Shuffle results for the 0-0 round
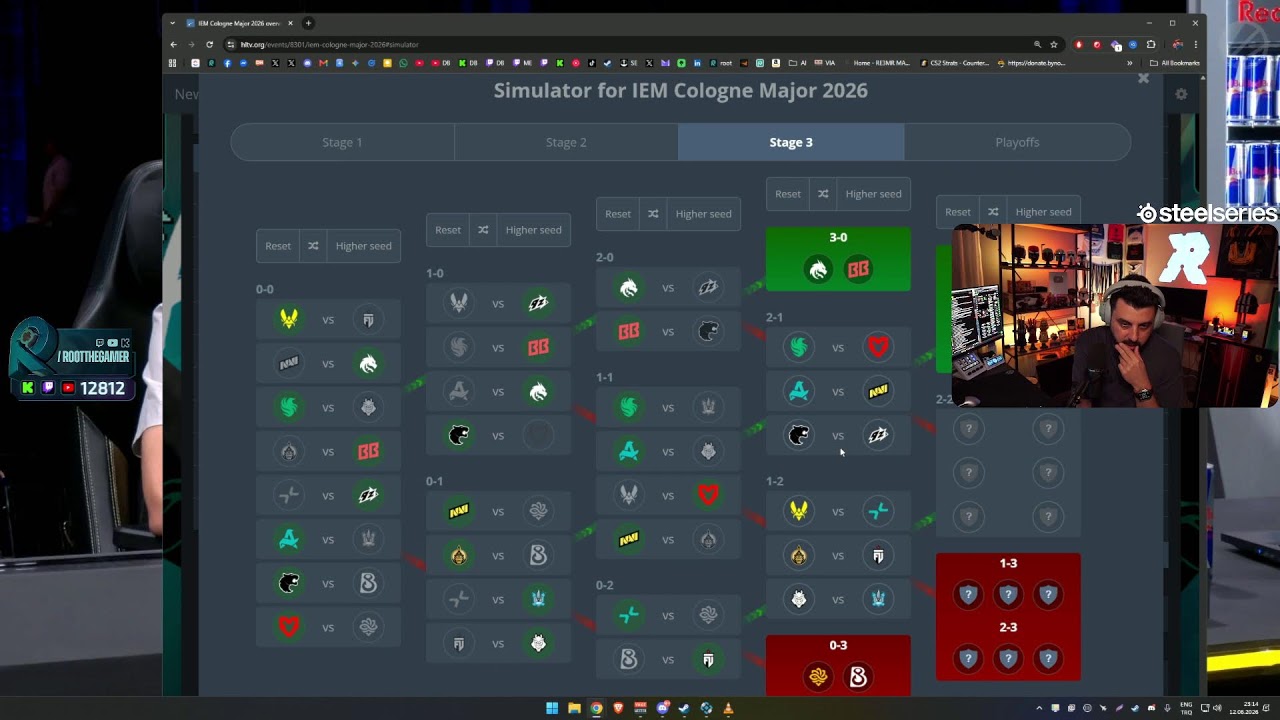The image size is (1280, 720). pyautogui.click(x=313, y=246)
